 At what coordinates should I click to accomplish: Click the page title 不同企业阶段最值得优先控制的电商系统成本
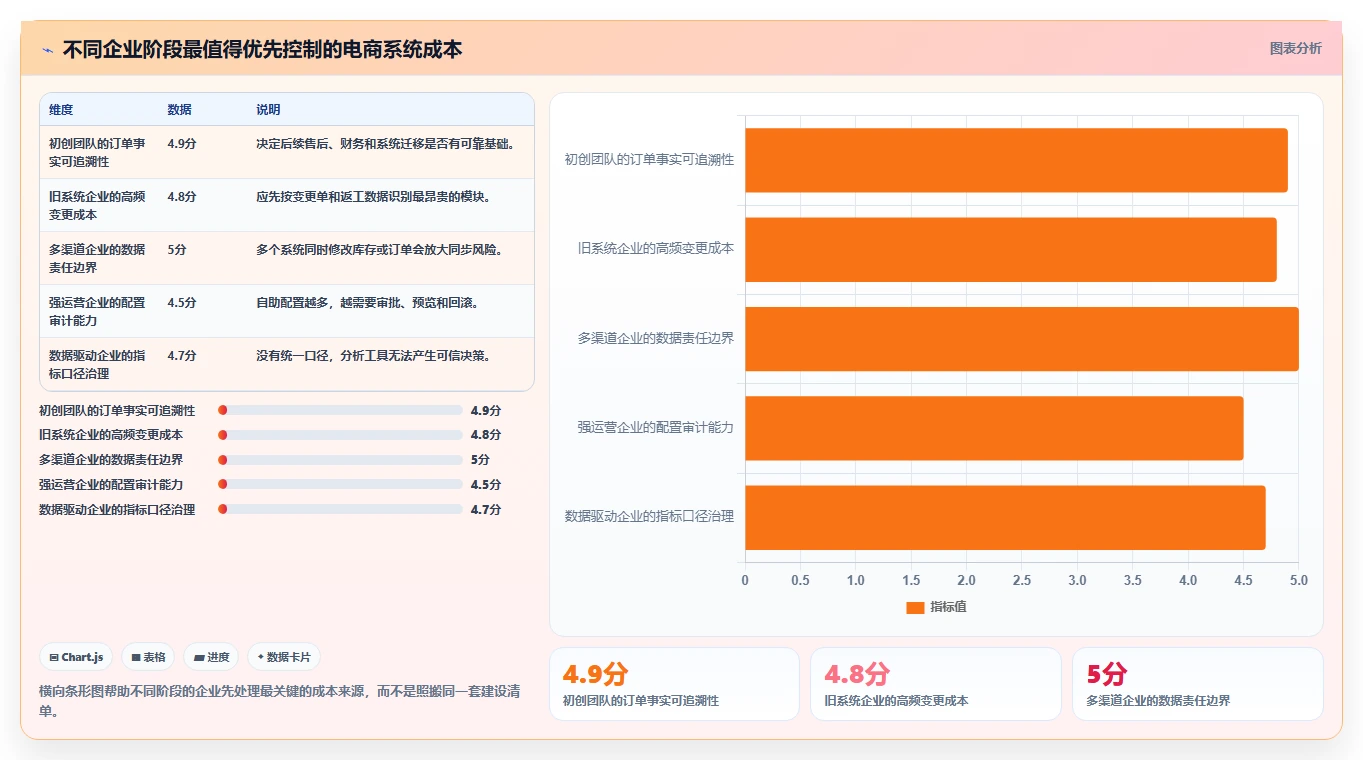click(262, 49)
